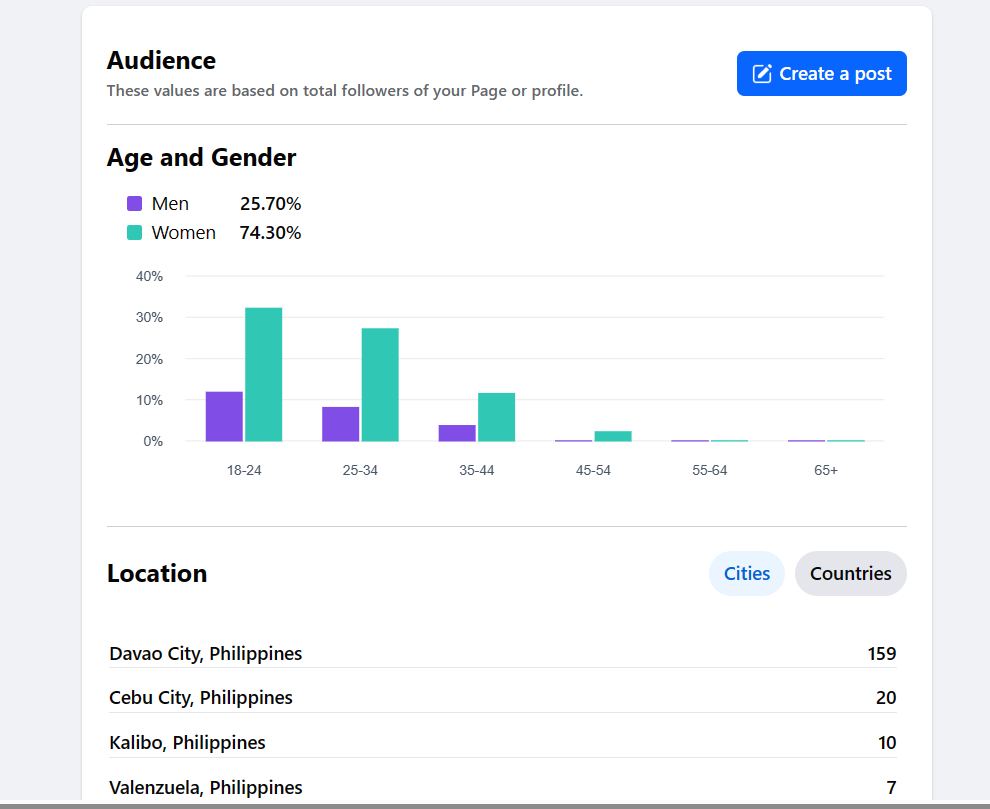Image resolution: width=990 pixels, height=809 pixels.
Task: Select the Men bar for ages 35-44
Action: tap(457, 433)
